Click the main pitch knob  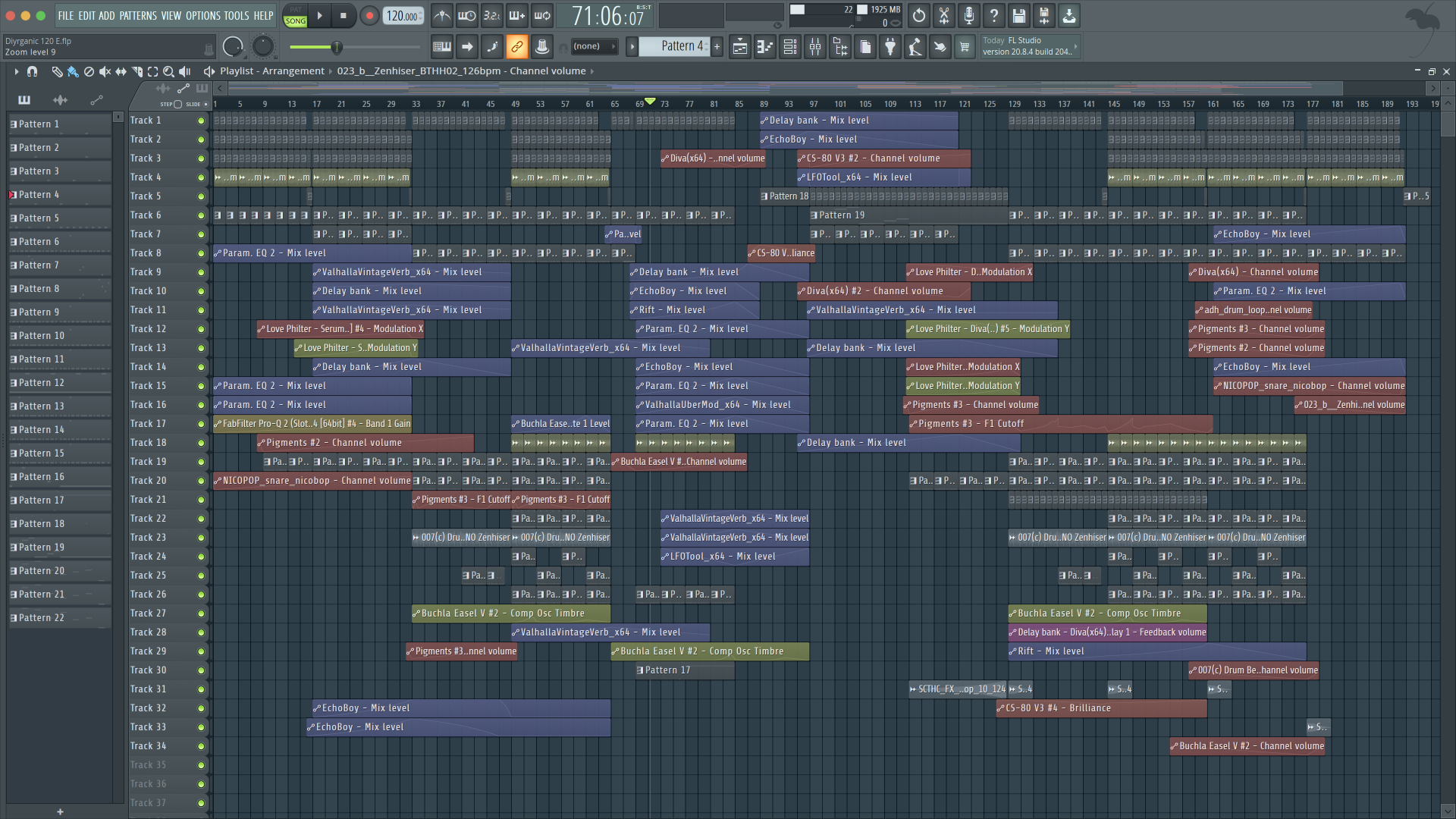262,47
